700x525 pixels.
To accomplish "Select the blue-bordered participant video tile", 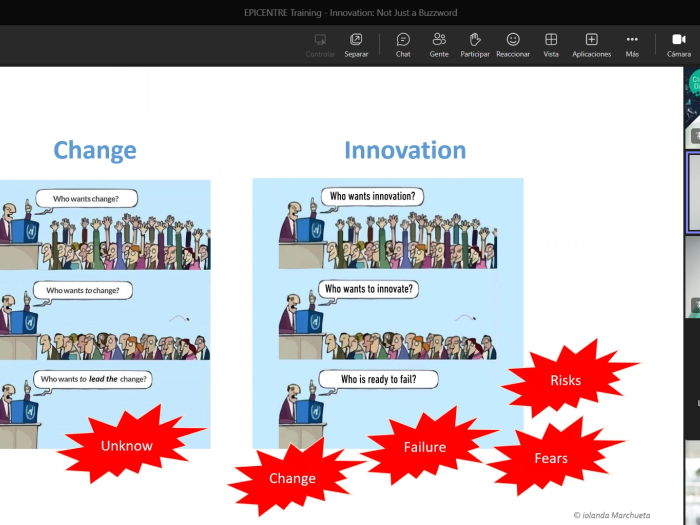I will pos(692,193).
